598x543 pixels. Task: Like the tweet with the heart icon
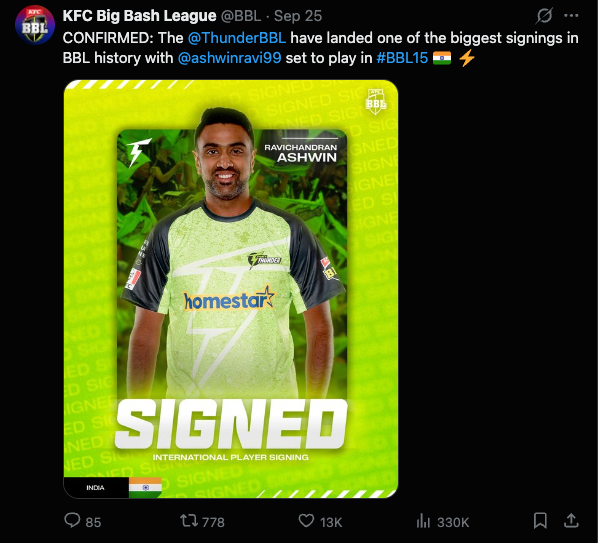306,521
